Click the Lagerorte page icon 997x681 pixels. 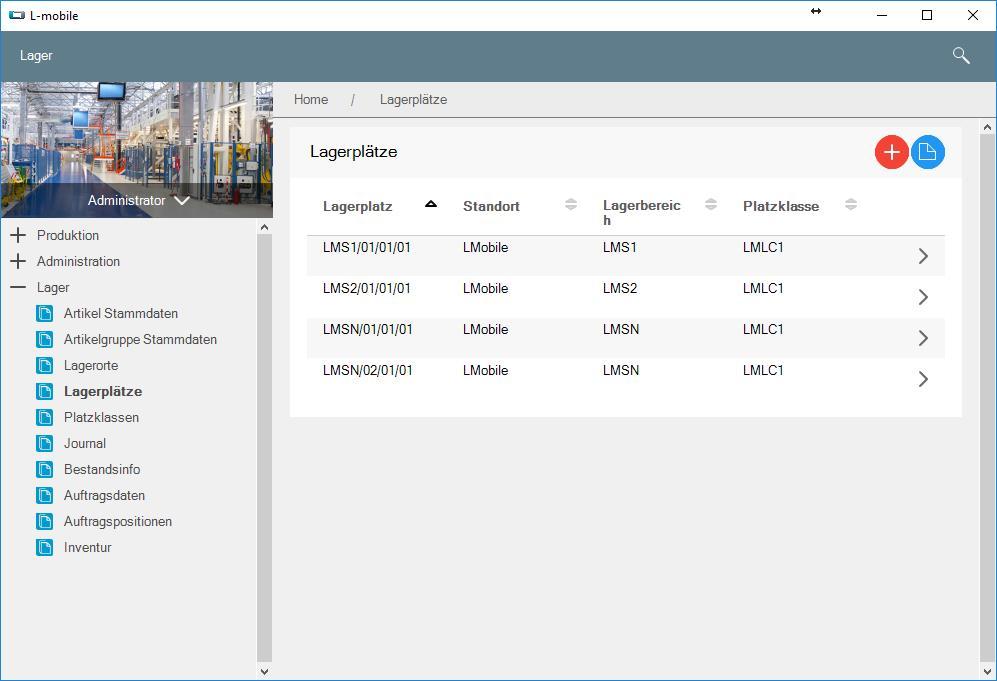point(45,366)
